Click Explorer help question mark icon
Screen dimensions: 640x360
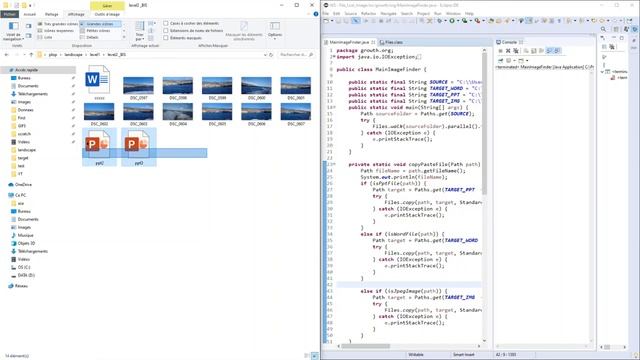tap(316, 14)
